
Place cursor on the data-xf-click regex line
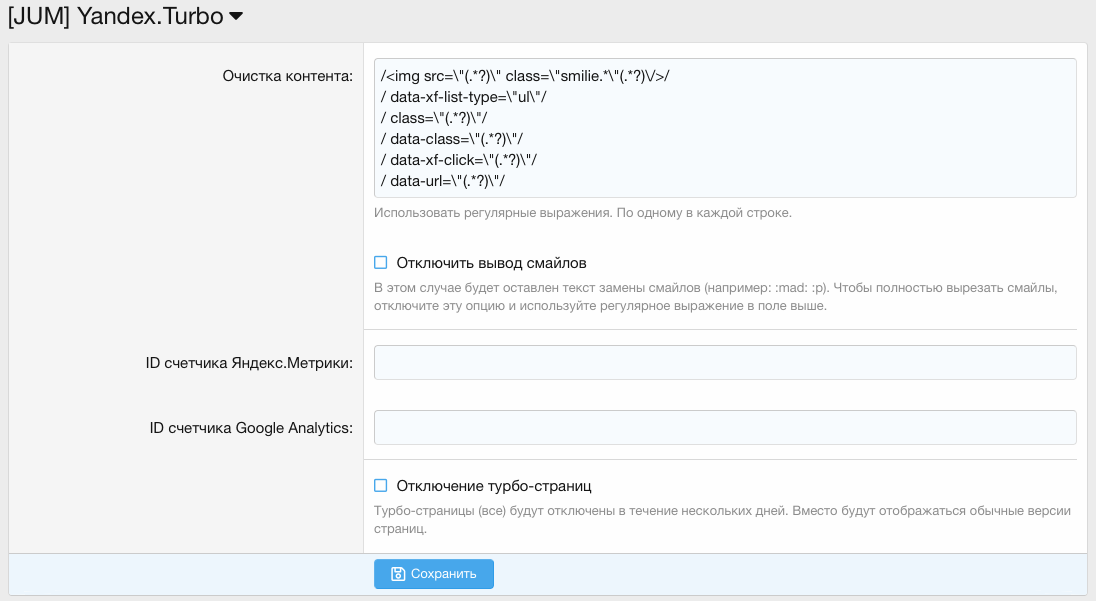pyautogui.click(x=460, y=160)
